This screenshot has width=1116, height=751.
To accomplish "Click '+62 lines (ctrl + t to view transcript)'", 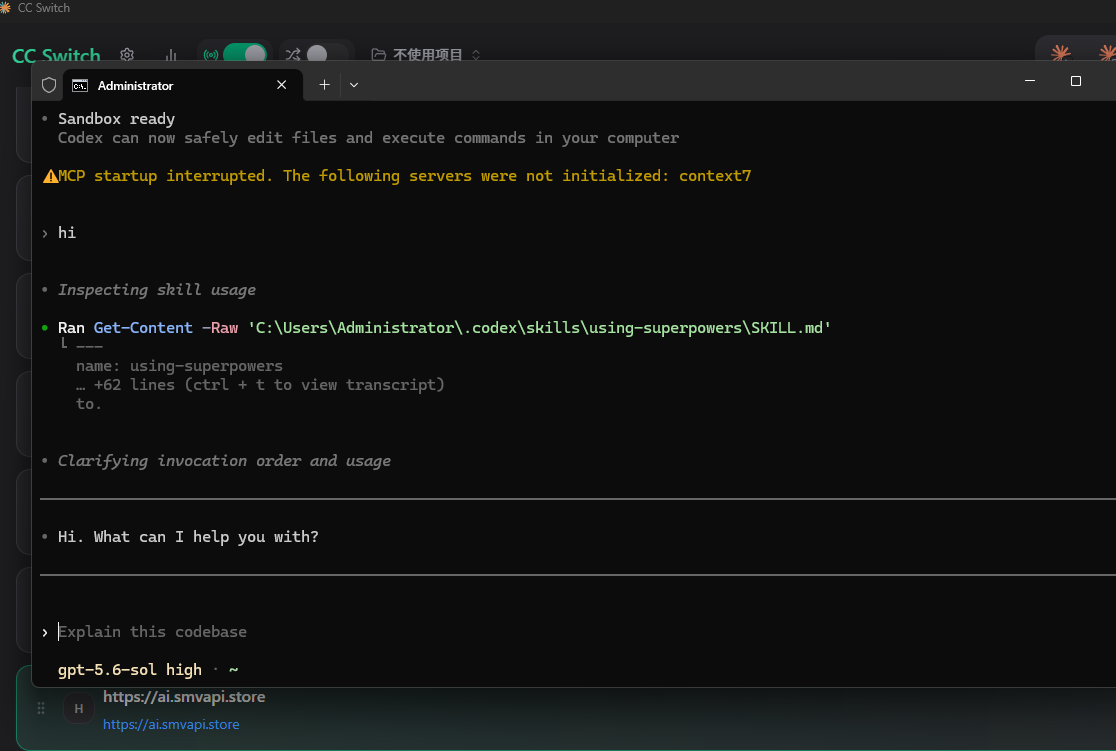I will coord(269,385).
